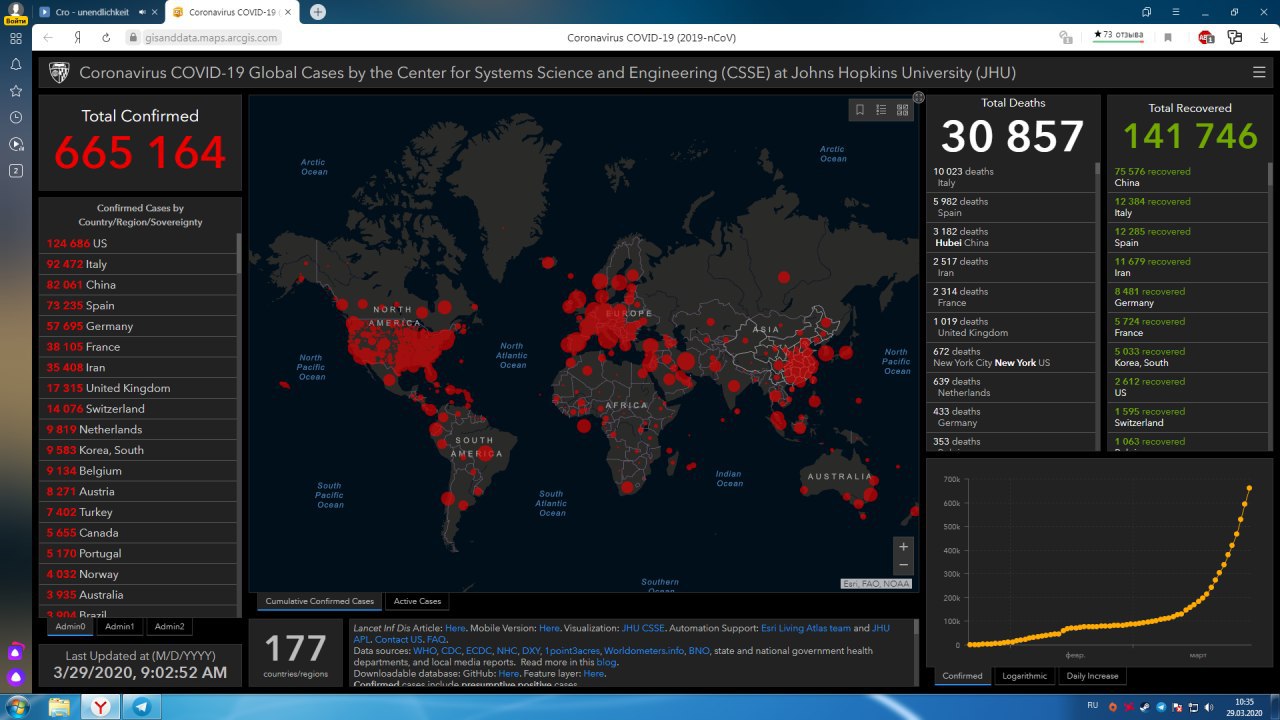Mute audio on Cro tab
The height and width of the screenshot is (720, 1280).
coord(142,12)
